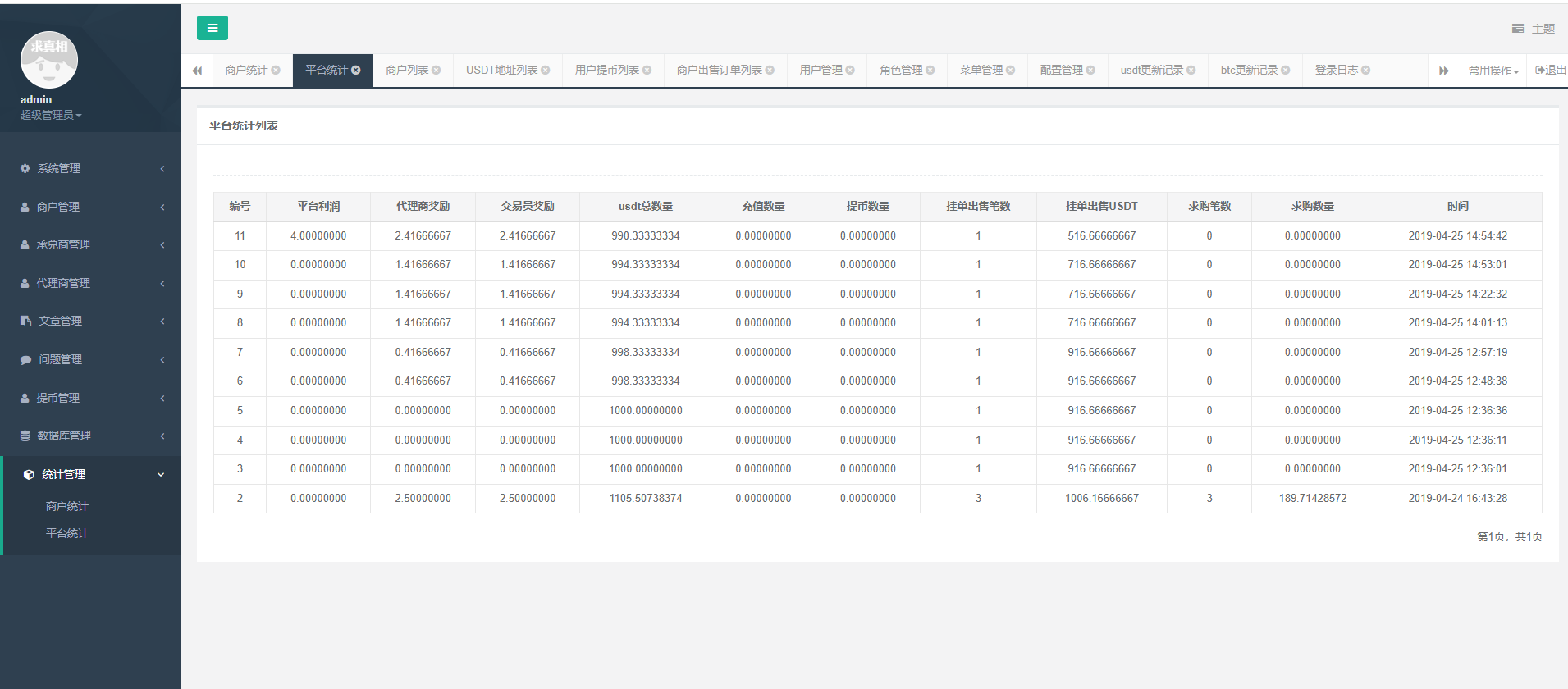Click the admin avatar image
This screenshot has height=689, width=1568.
pos(49,60)
